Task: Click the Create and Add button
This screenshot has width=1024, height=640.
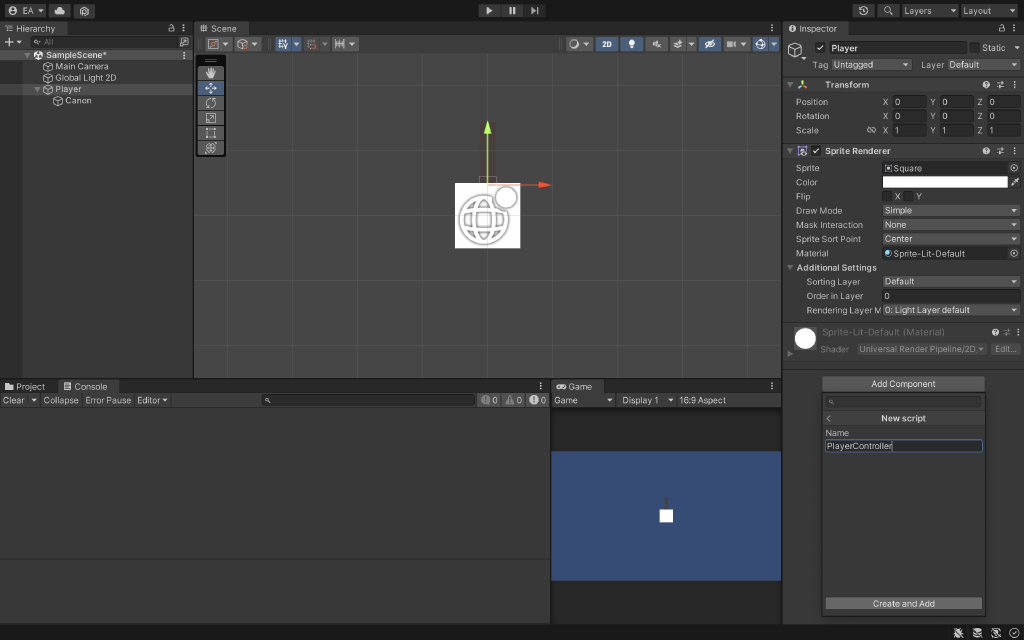Action: coord(902,603)
